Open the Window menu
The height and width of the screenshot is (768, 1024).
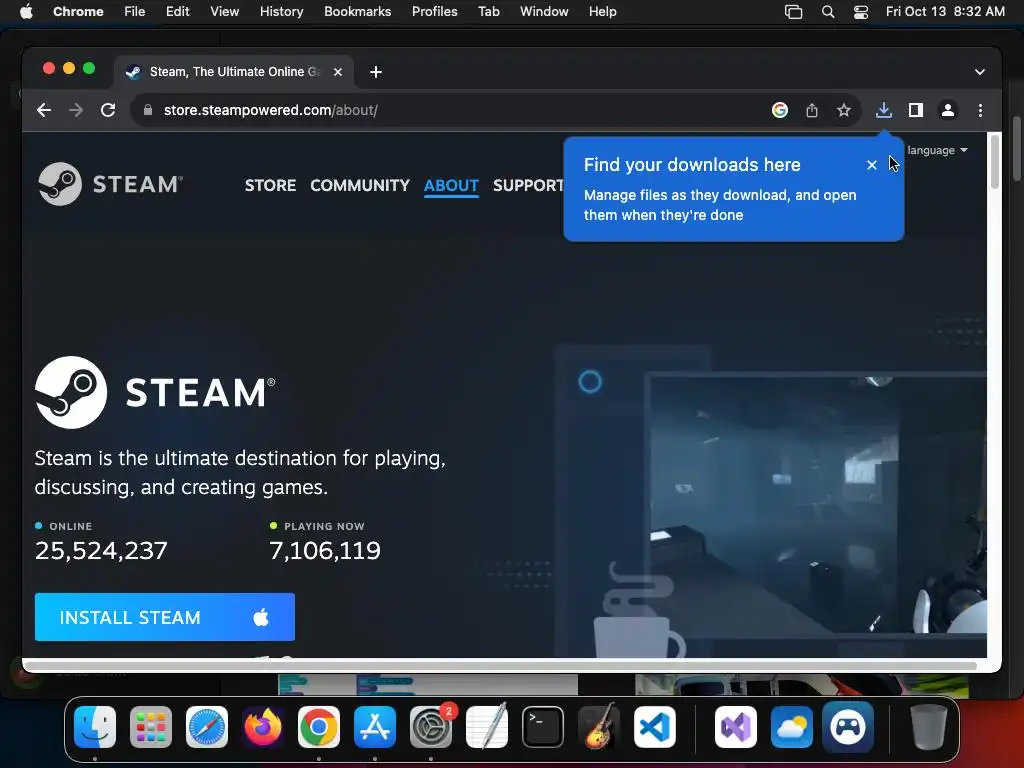pos(544,12)
